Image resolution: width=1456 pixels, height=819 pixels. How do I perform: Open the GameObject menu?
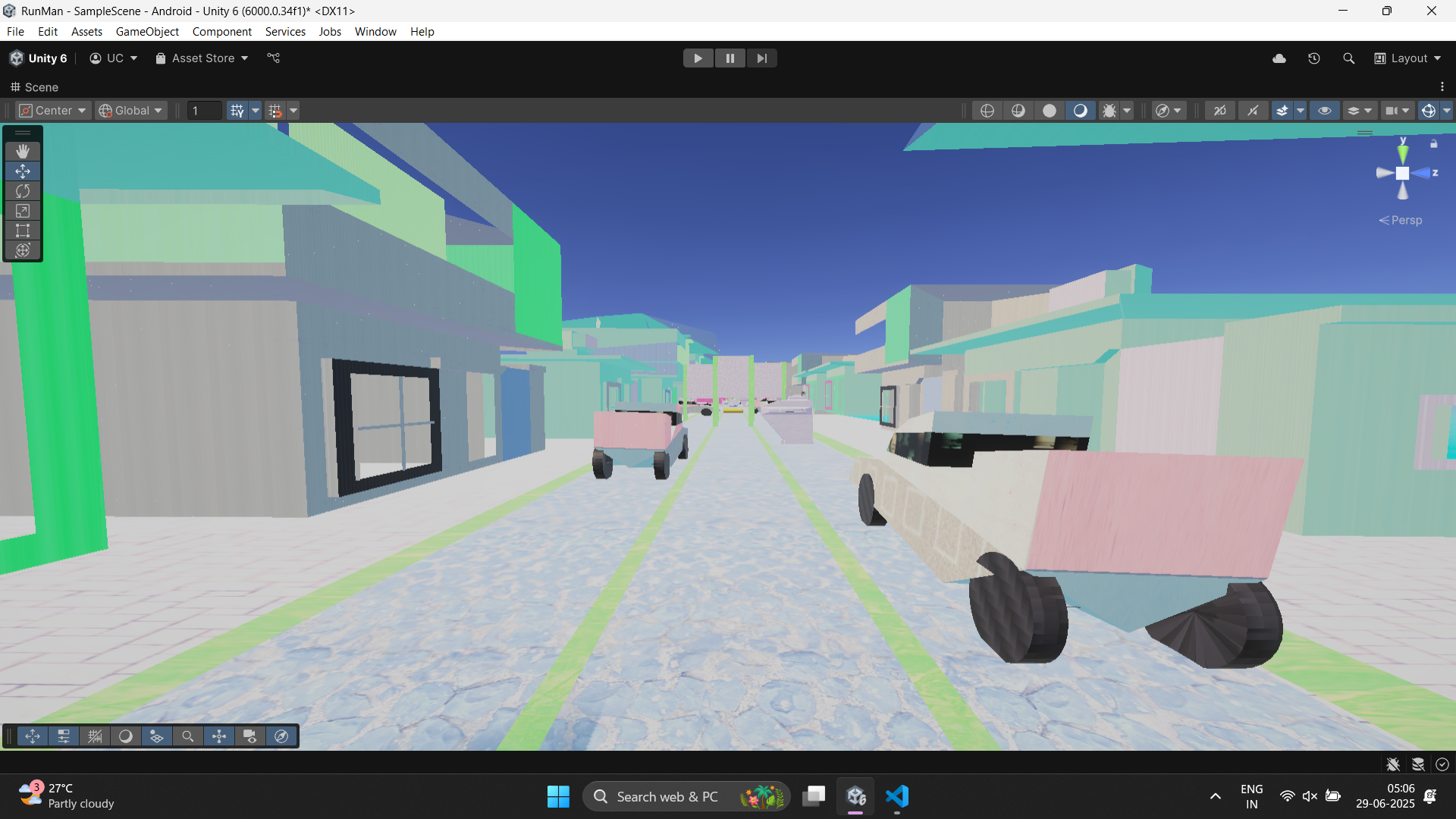tap(147, 32)
